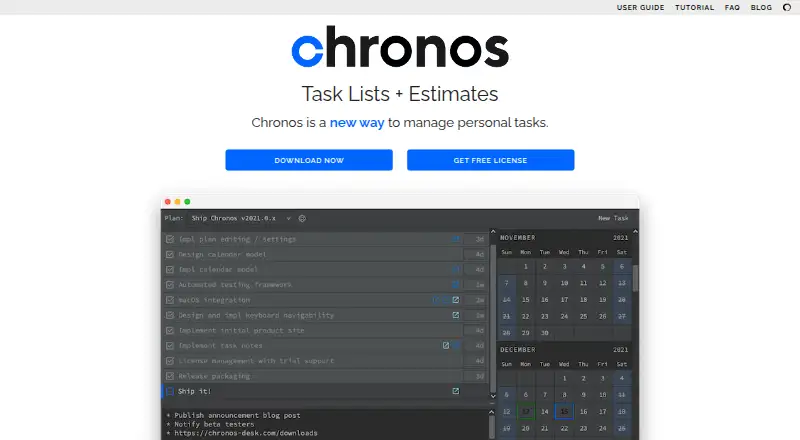
Task: Open the GitHub icon in top navigation
Action: [787, 7]
